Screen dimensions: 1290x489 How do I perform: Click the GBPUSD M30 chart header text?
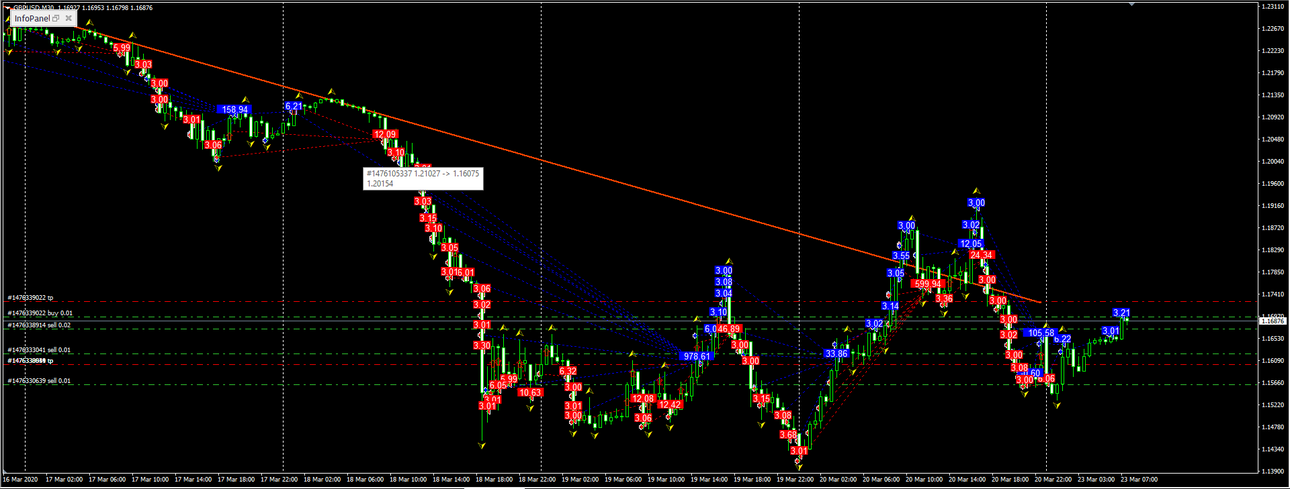click(x=82, y=6)
